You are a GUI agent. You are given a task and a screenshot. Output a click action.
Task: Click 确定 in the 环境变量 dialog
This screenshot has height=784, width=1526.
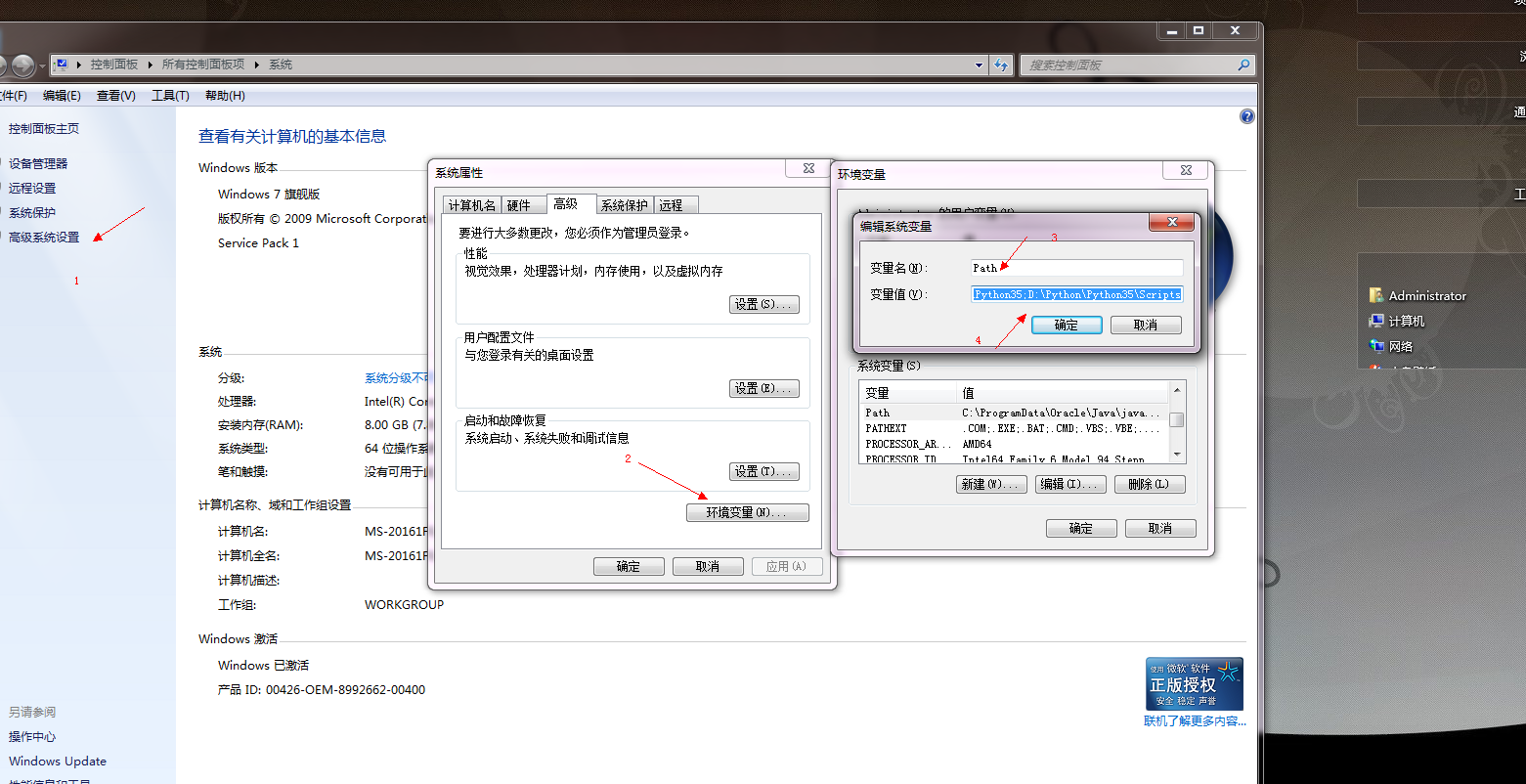pyautogui.click(x=1081, y=528)
